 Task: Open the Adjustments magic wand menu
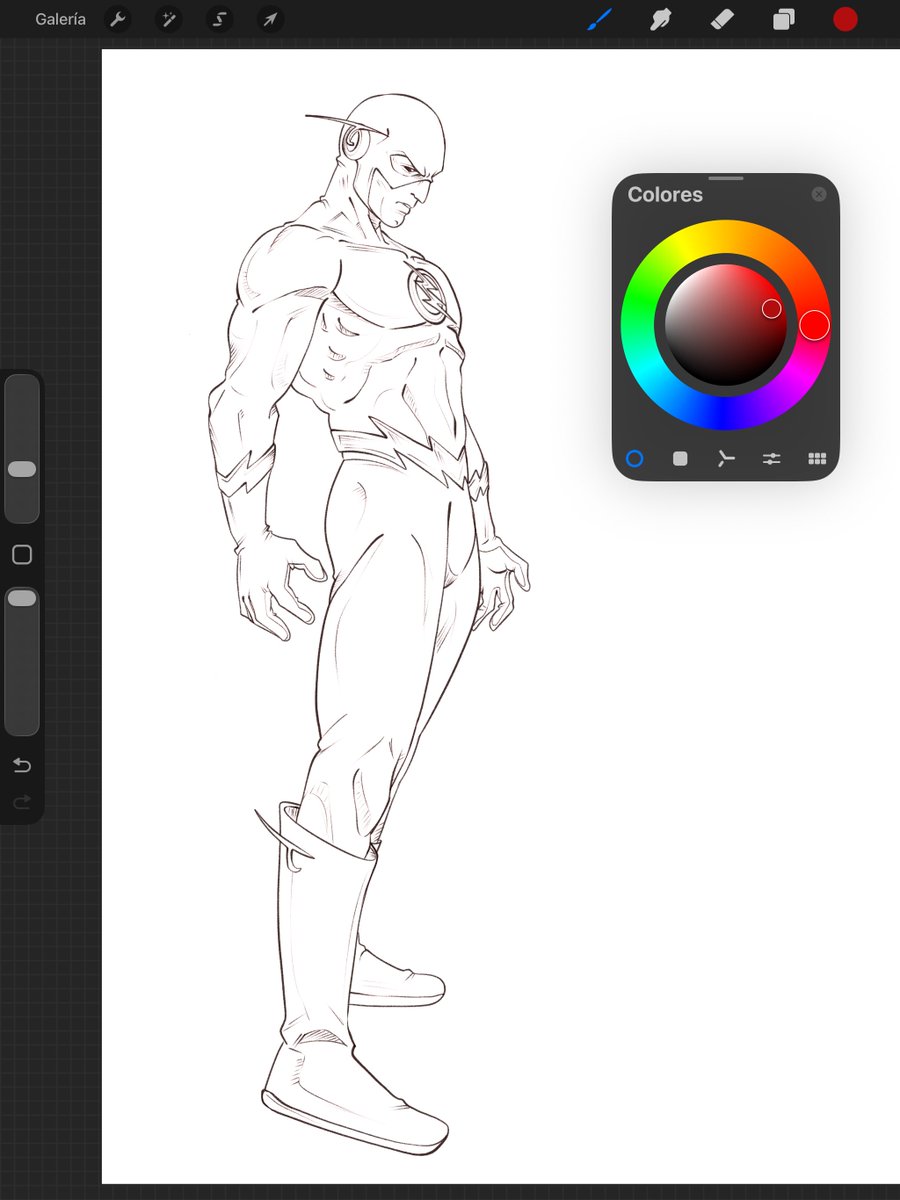coord(168,19)
